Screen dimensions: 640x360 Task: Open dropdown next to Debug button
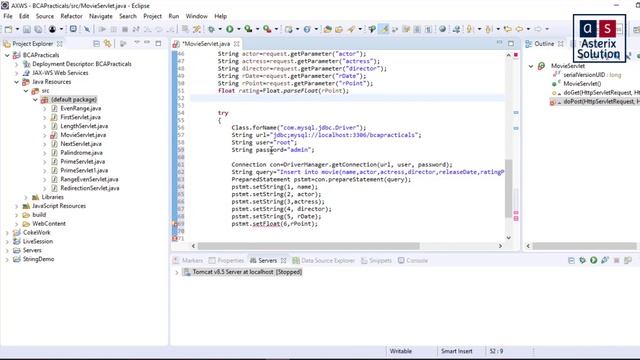(x=220, y=29)
